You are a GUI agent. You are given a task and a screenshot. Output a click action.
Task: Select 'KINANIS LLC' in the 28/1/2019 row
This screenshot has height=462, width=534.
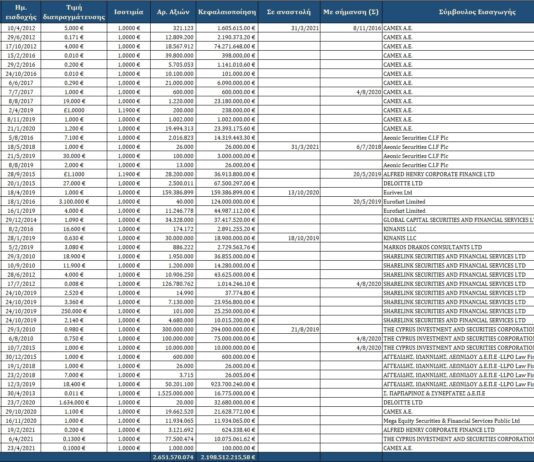399,238
